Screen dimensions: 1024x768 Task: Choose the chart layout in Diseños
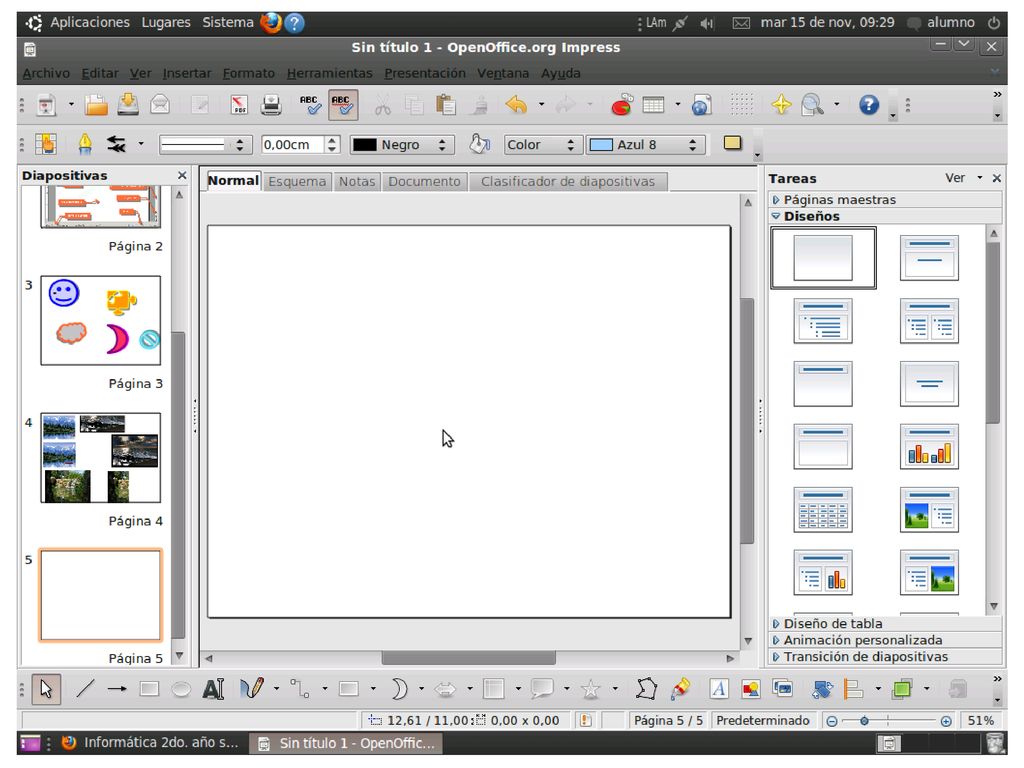tap(929, 447)
